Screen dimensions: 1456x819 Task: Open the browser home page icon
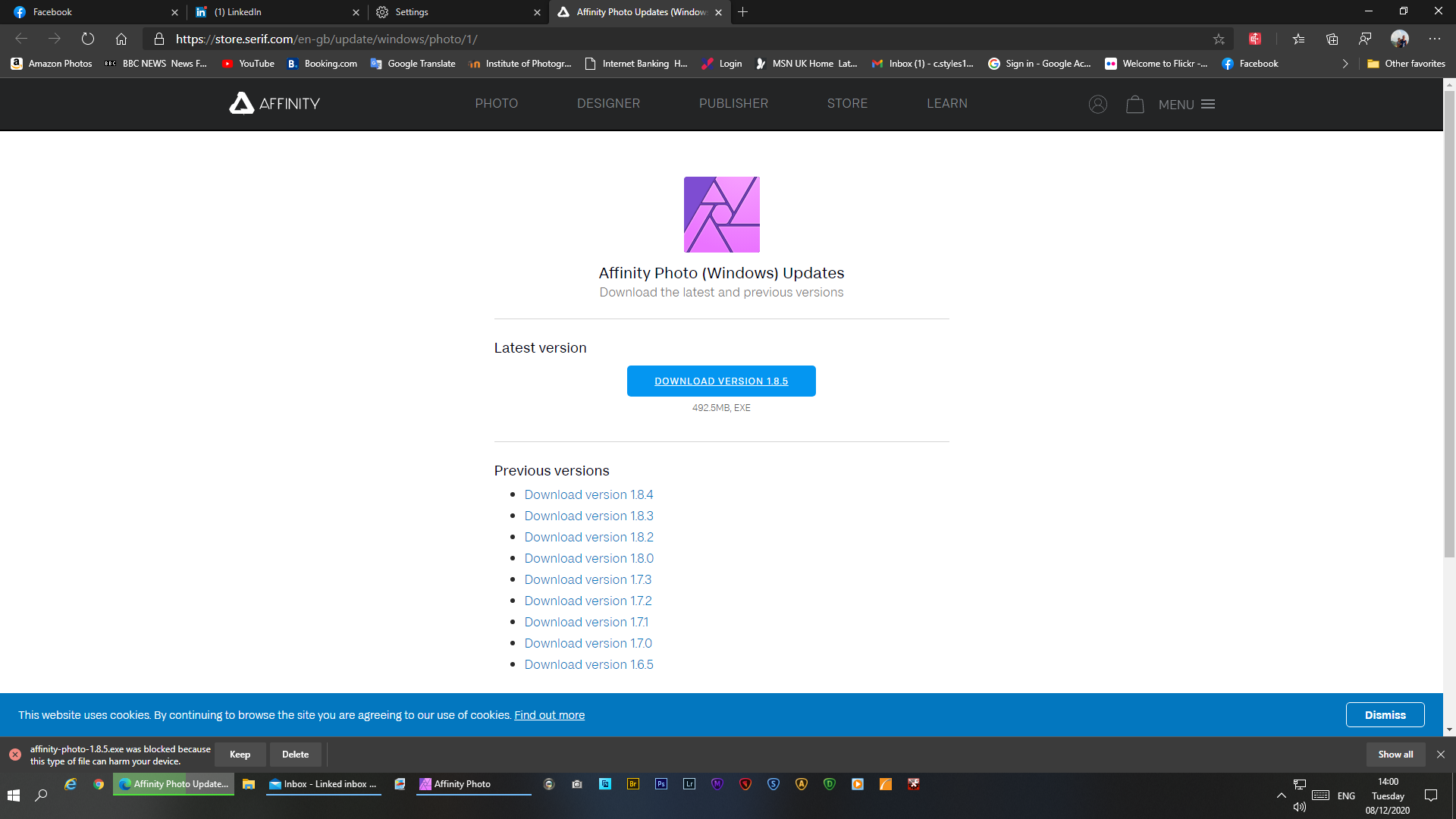tap(121, 39)
